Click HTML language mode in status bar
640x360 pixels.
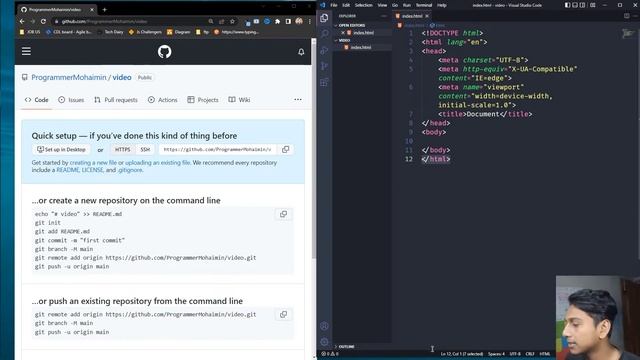[x=545, y=354]
